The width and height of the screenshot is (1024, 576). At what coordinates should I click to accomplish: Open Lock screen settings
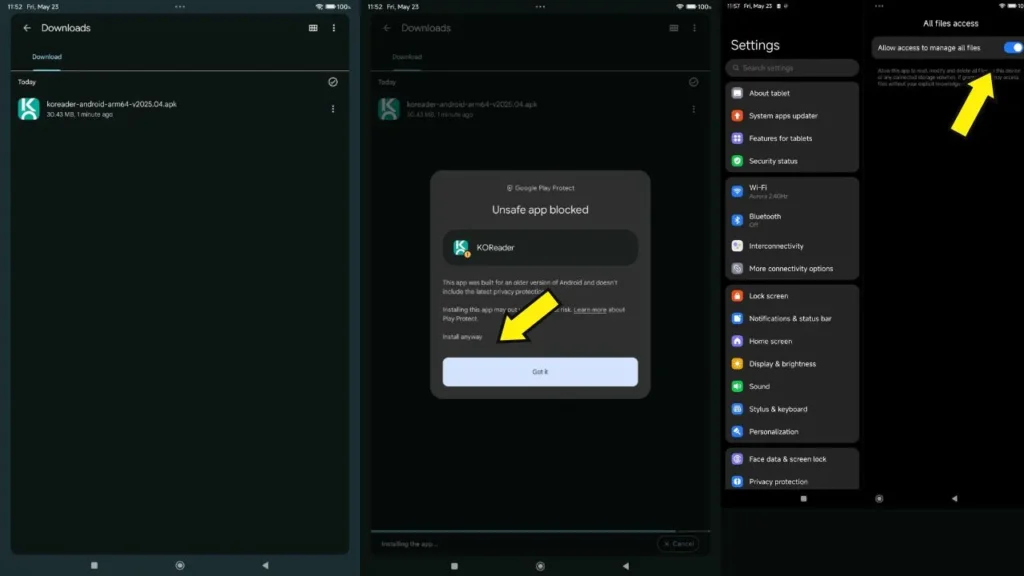click(x=792, y=296)
